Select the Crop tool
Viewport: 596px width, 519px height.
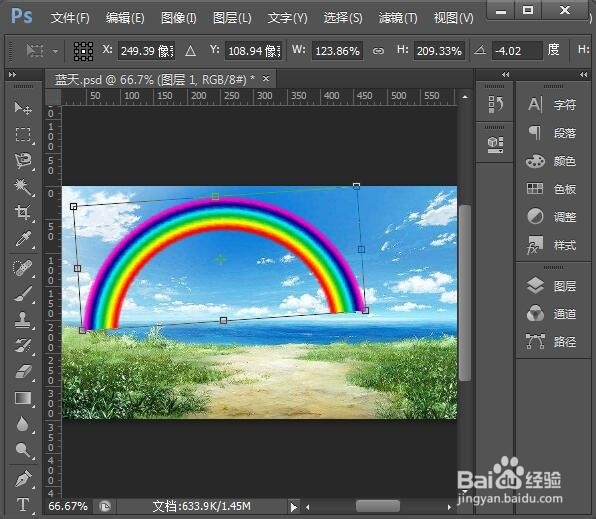pos(23,212)
